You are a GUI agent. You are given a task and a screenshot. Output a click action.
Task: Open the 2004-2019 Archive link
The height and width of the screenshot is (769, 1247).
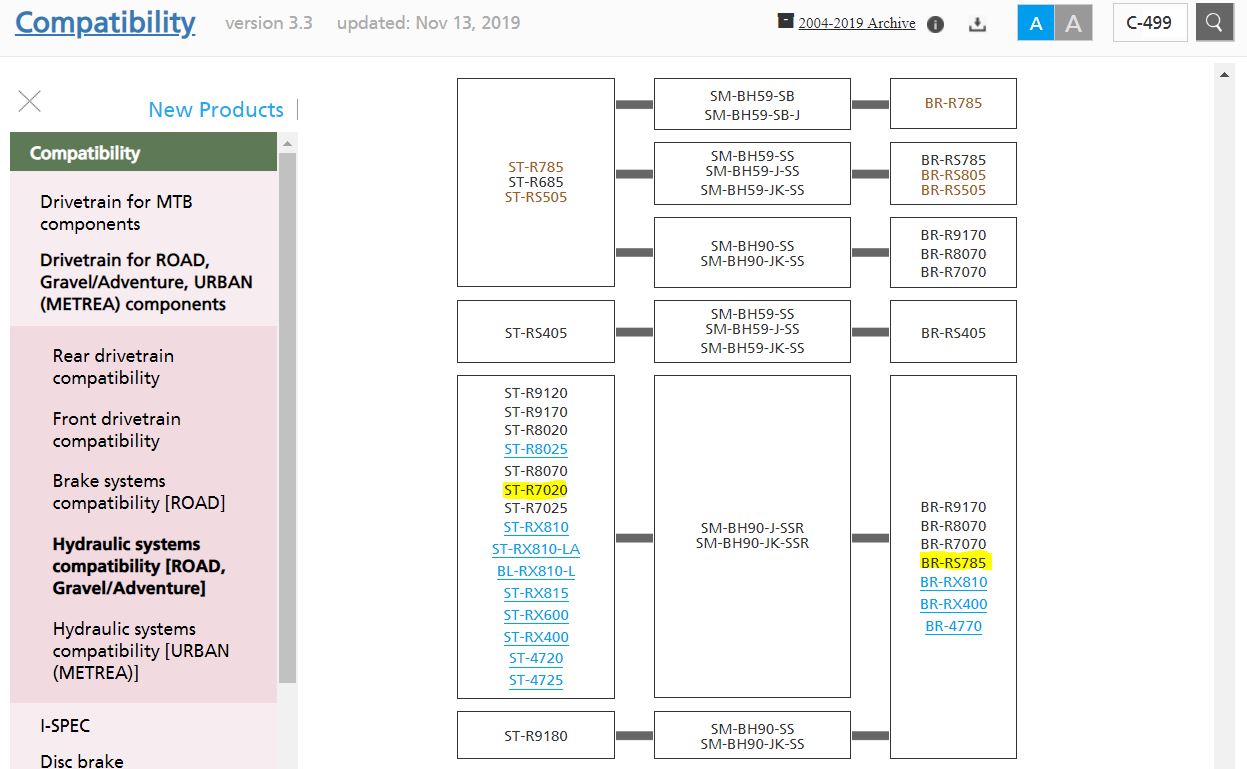click(x=857, y=23)
